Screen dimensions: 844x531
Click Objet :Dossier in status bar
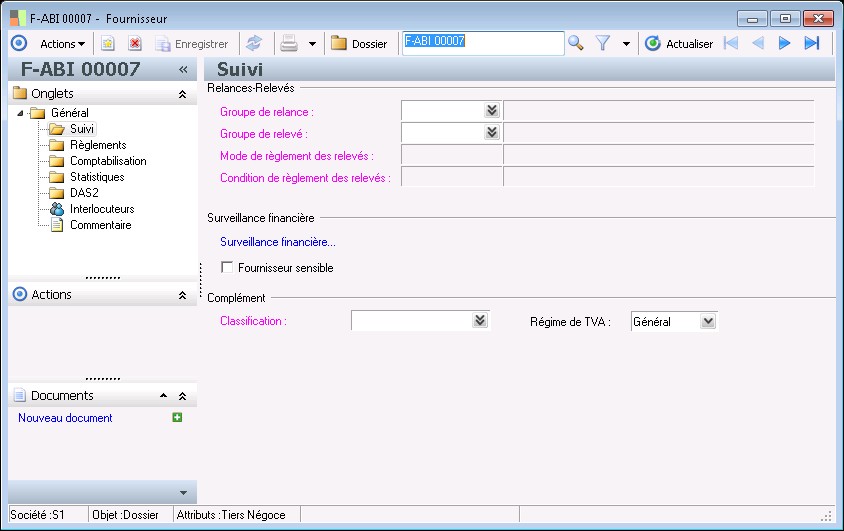125,515
